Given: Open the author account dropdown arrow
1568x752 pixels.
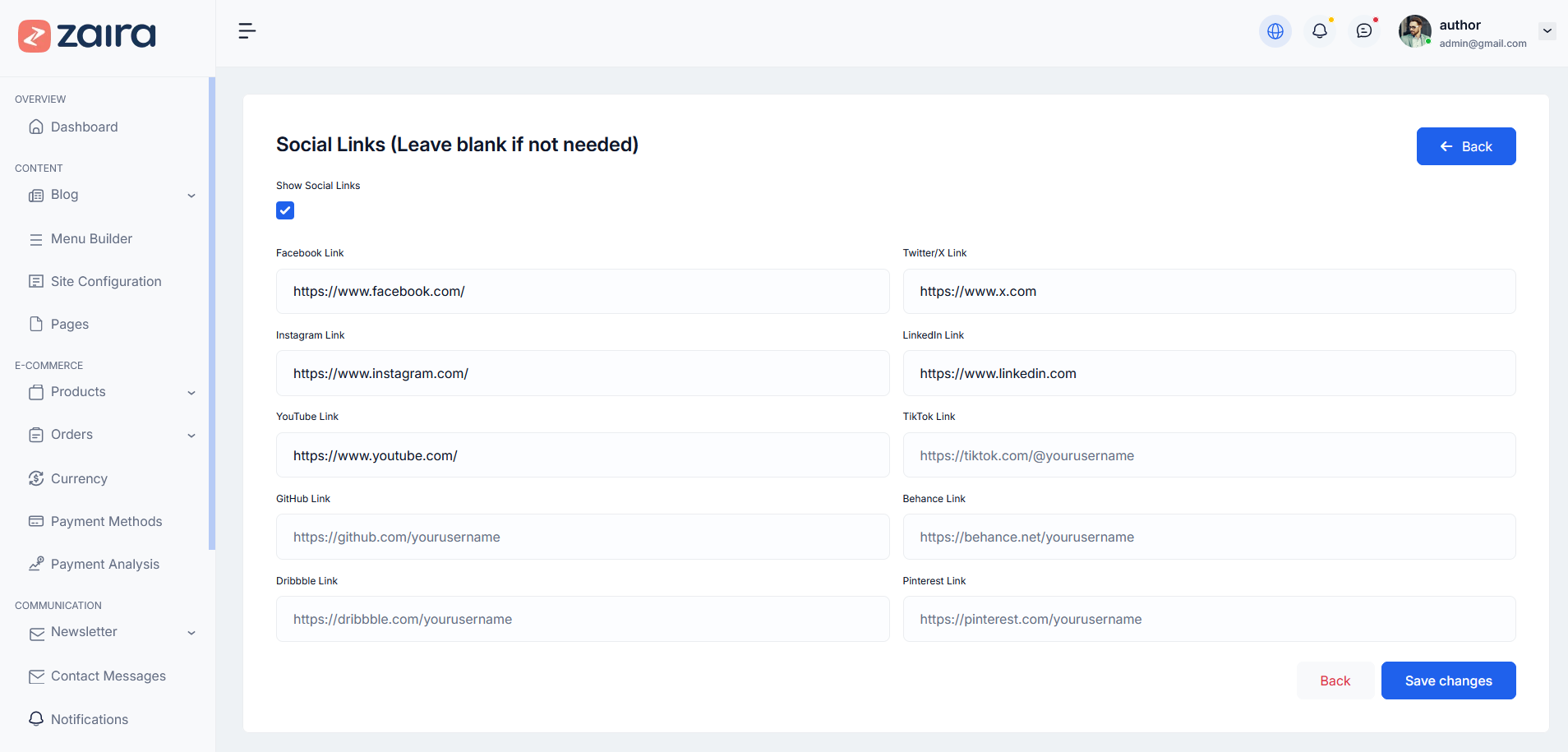Looking at the screenshot, I should coord(1547,31).
